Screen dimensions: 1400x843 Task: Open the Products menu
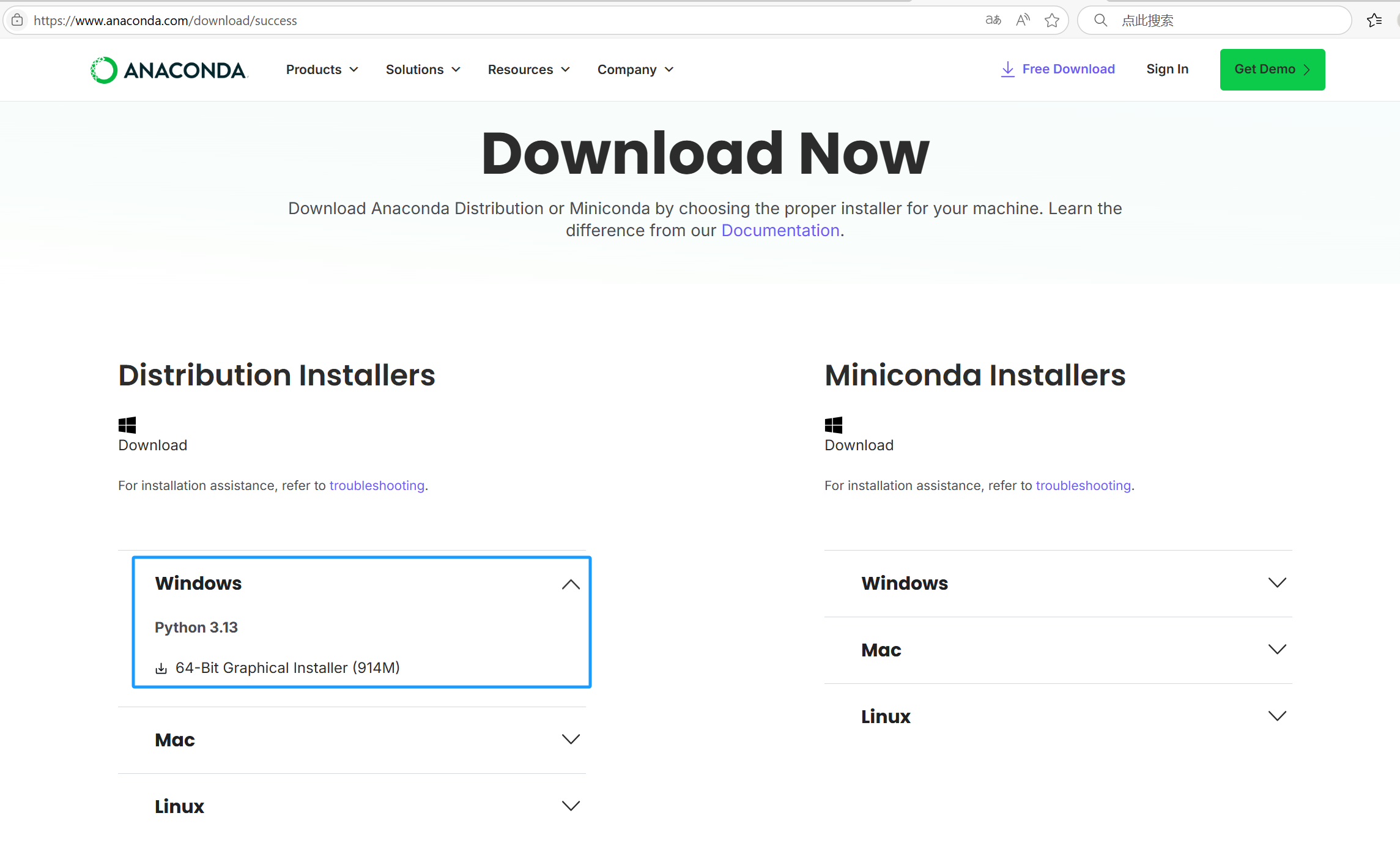coord(322,70)
